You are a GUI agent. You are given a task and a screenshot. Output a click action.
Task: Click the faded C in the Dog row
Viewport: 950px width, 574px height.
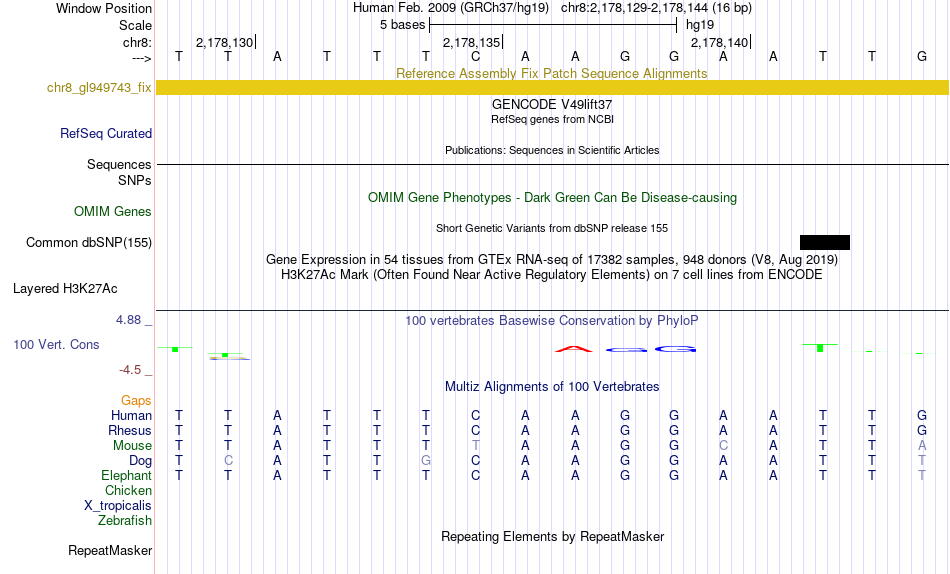click(228, 461)
